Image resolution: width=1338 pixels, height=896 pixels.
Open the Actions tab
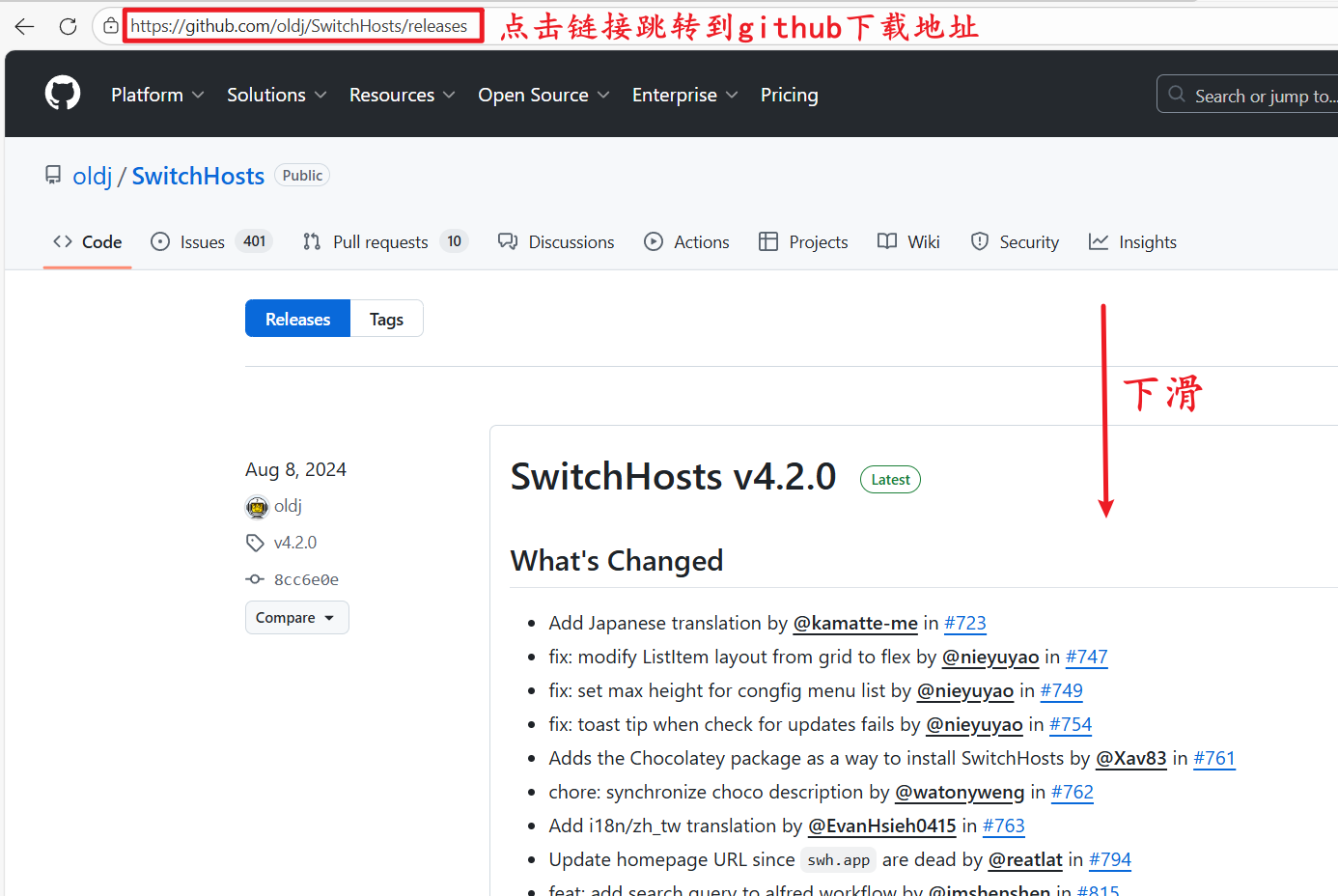(687, 242)
